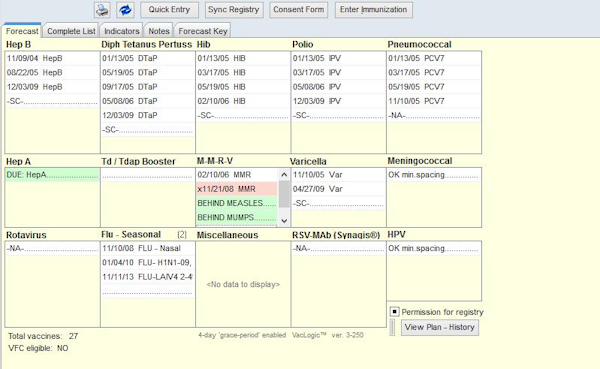Open the Forecast Key tab
600x369 pixels.
[x=203, y=31]
